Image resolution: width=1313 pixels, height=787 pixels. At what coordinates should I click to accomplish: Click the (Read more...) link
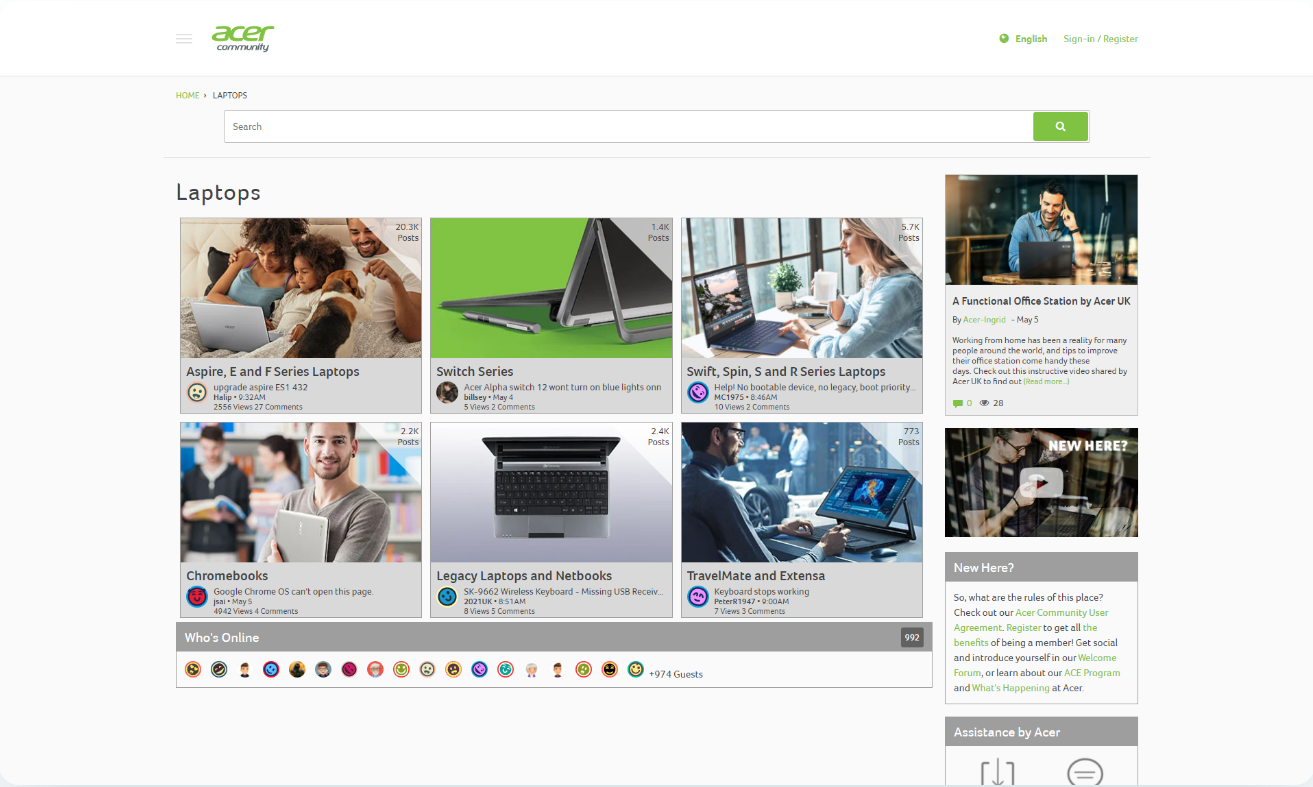click(1046, 381)
